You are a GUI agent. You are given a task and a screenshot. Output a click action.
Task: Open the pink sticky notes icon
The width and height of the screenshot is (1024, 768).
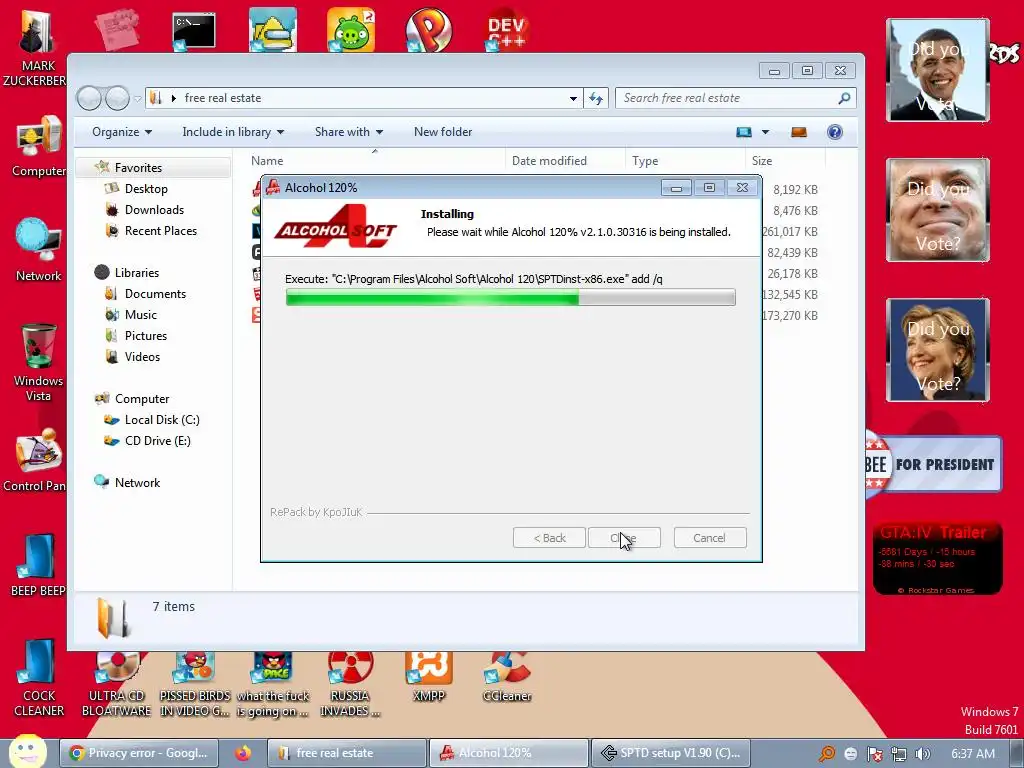[x=116, y=30]
